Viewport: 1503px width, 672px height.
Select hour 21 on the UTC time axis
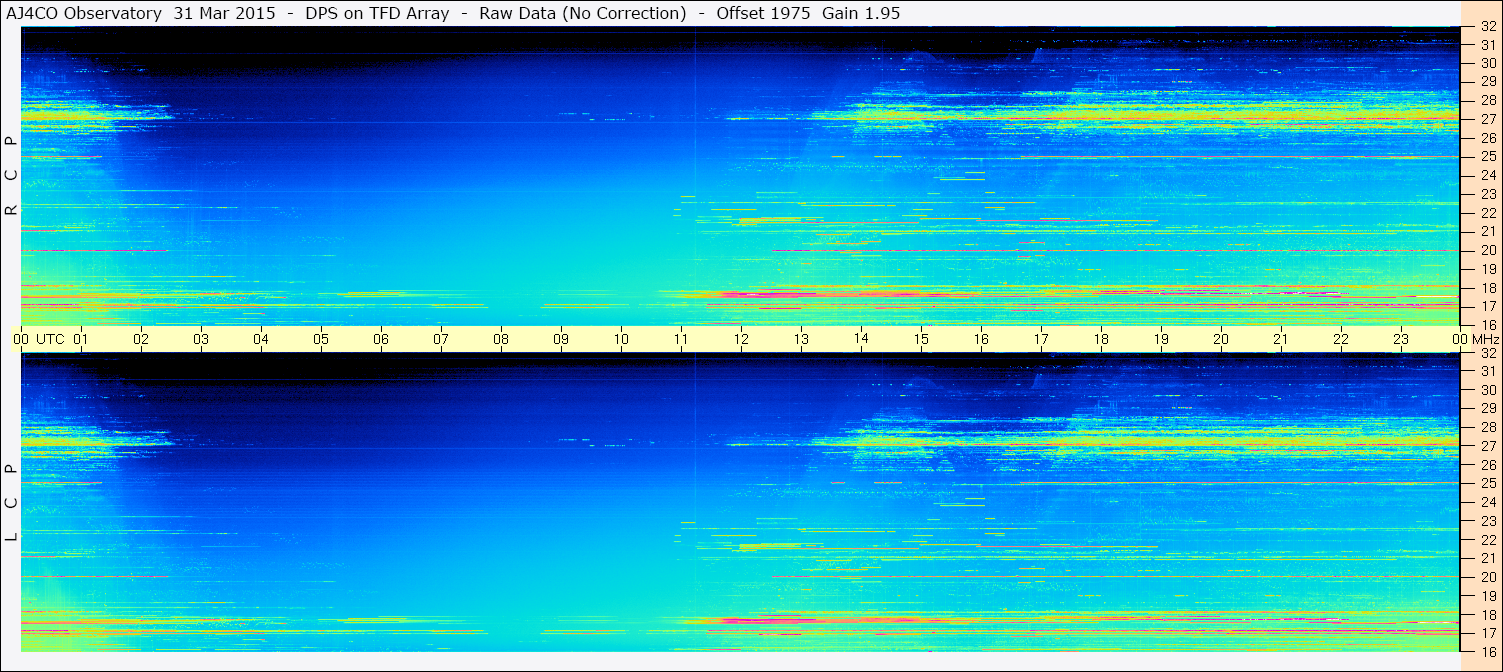pyautogui.click(x=1281, y=339)
